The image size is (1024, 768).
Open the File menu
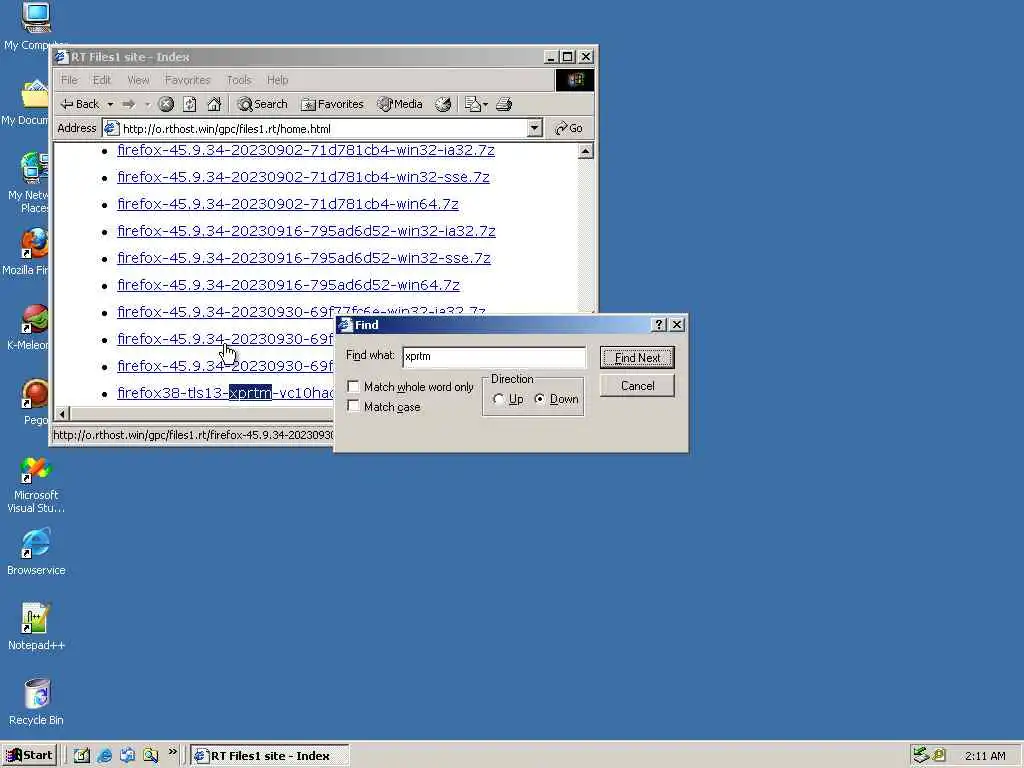tap(69, 80)
